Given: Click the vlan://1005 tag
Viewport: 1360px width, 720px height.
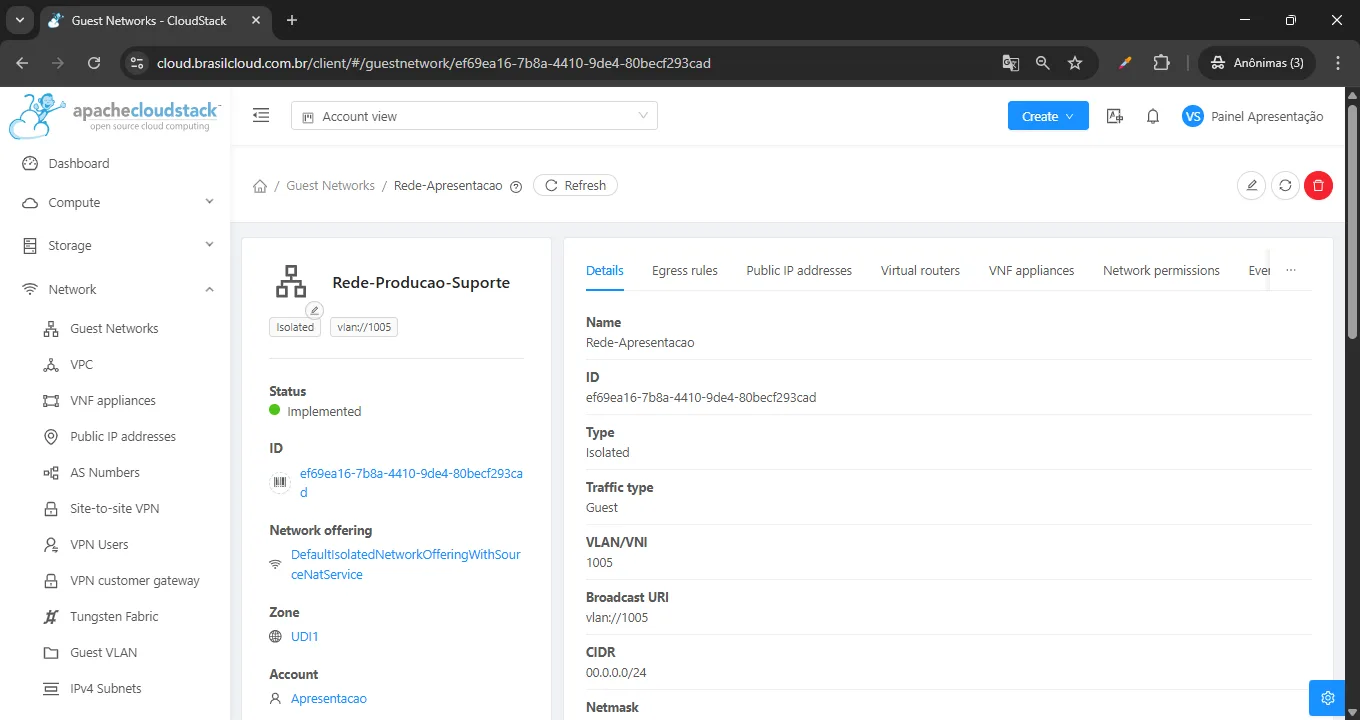Looking at the screenshot, I should (x=364, y=327).
